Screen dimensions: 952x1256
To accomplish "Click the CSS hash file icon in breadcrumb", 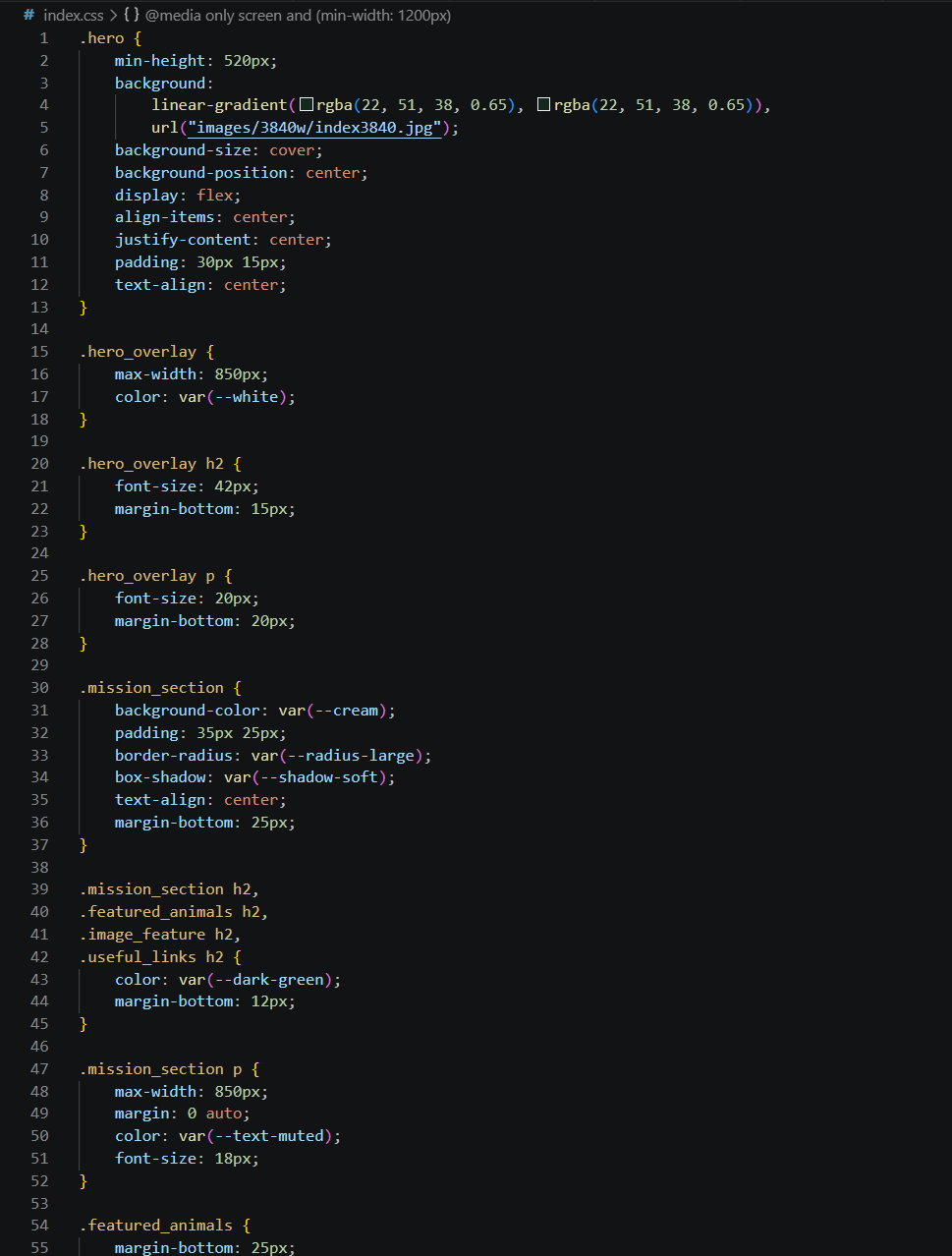I will click(x=28, y=16).
